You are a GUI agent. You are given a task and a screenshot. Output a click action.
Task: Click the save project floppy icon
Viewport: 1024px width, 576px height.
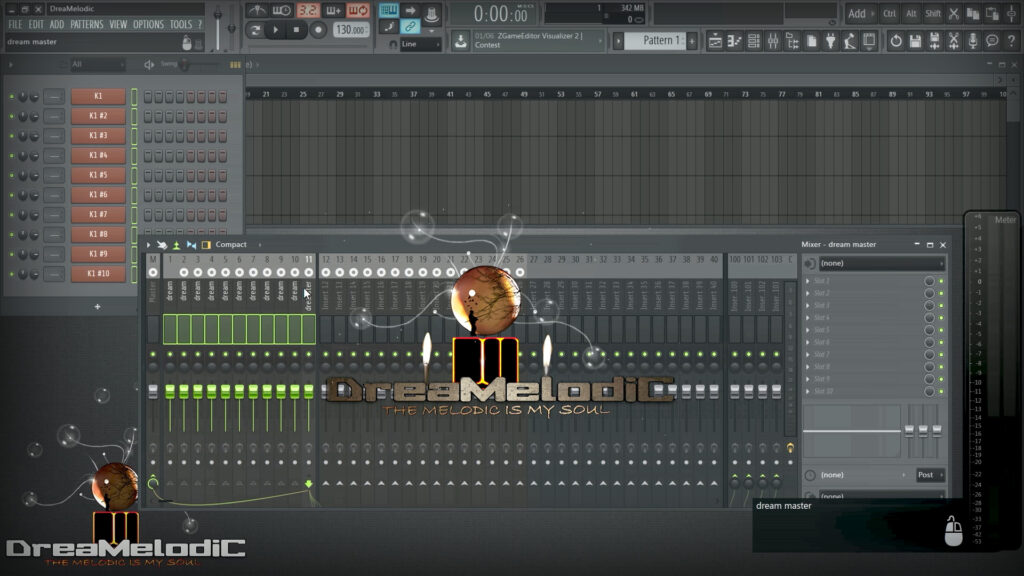pos(915,41)
